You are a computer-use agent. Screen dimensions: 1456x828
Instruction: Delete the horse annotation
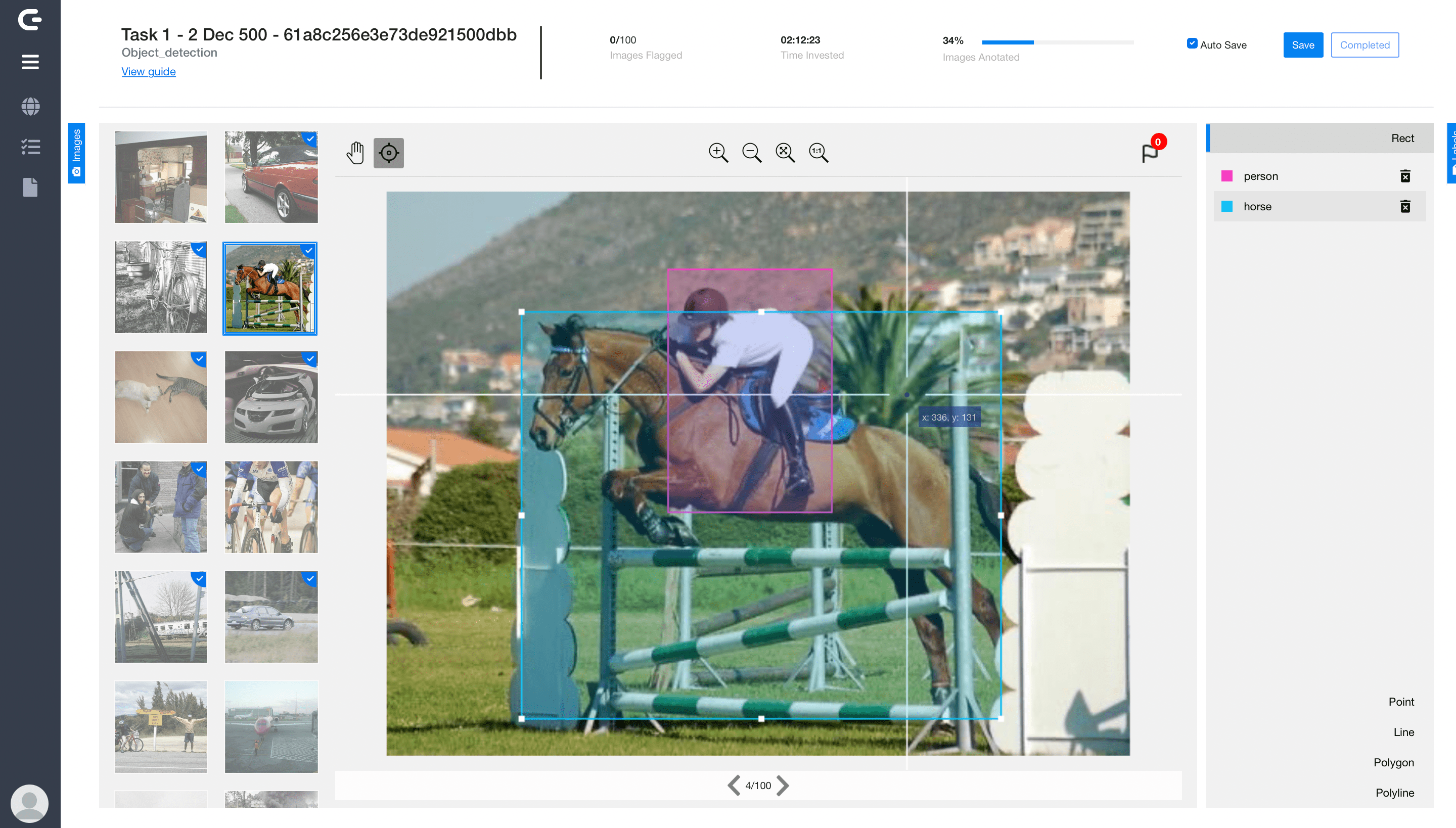(1405, 206)
